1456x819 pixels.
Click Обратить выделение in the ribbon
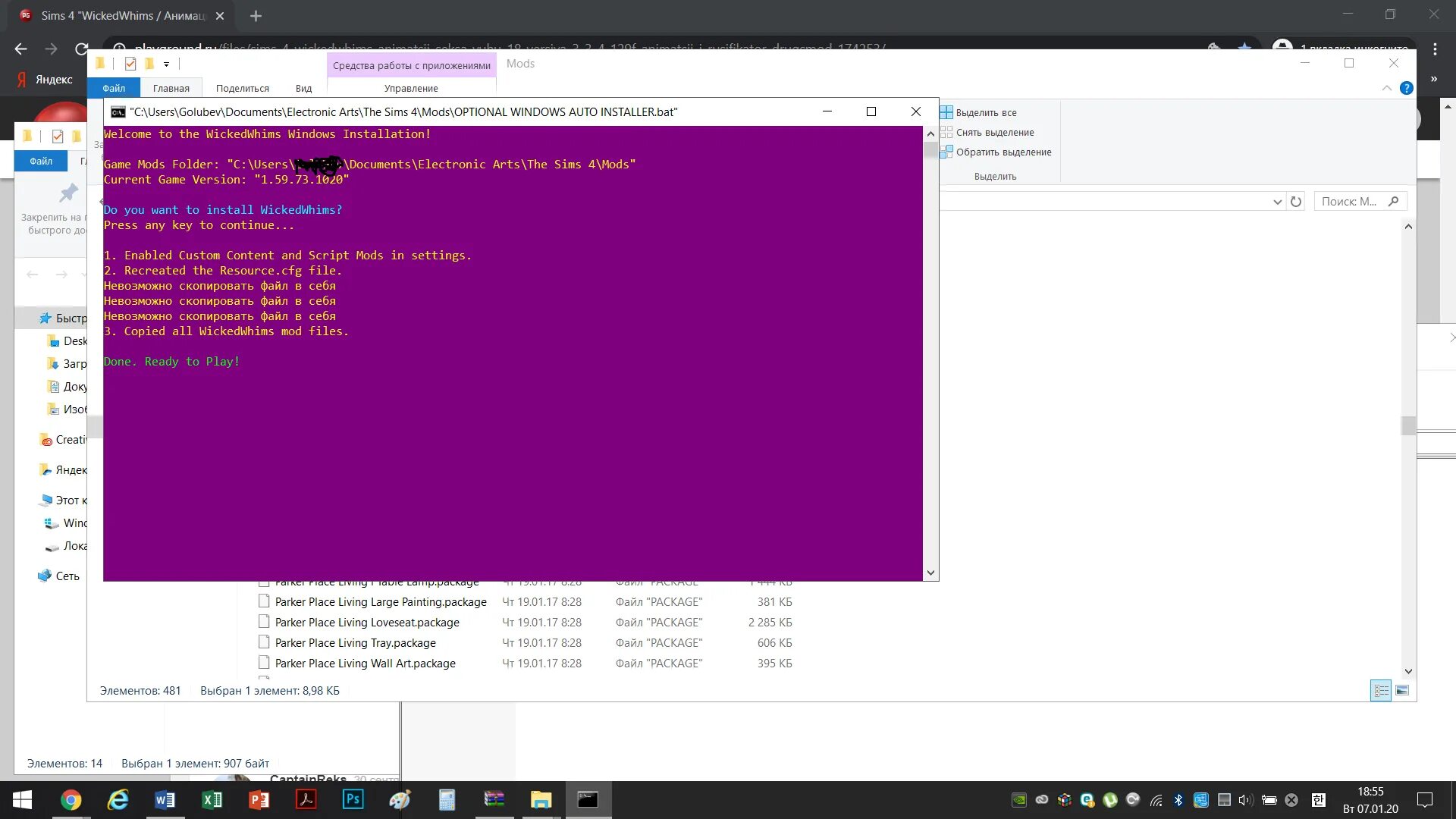tap(1003, 152)
